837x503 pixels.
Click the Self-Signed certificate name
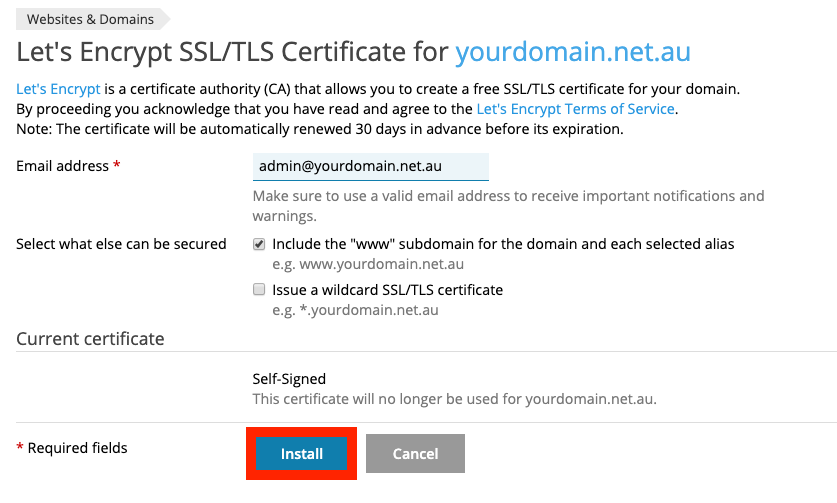click(x=289, y=379)
